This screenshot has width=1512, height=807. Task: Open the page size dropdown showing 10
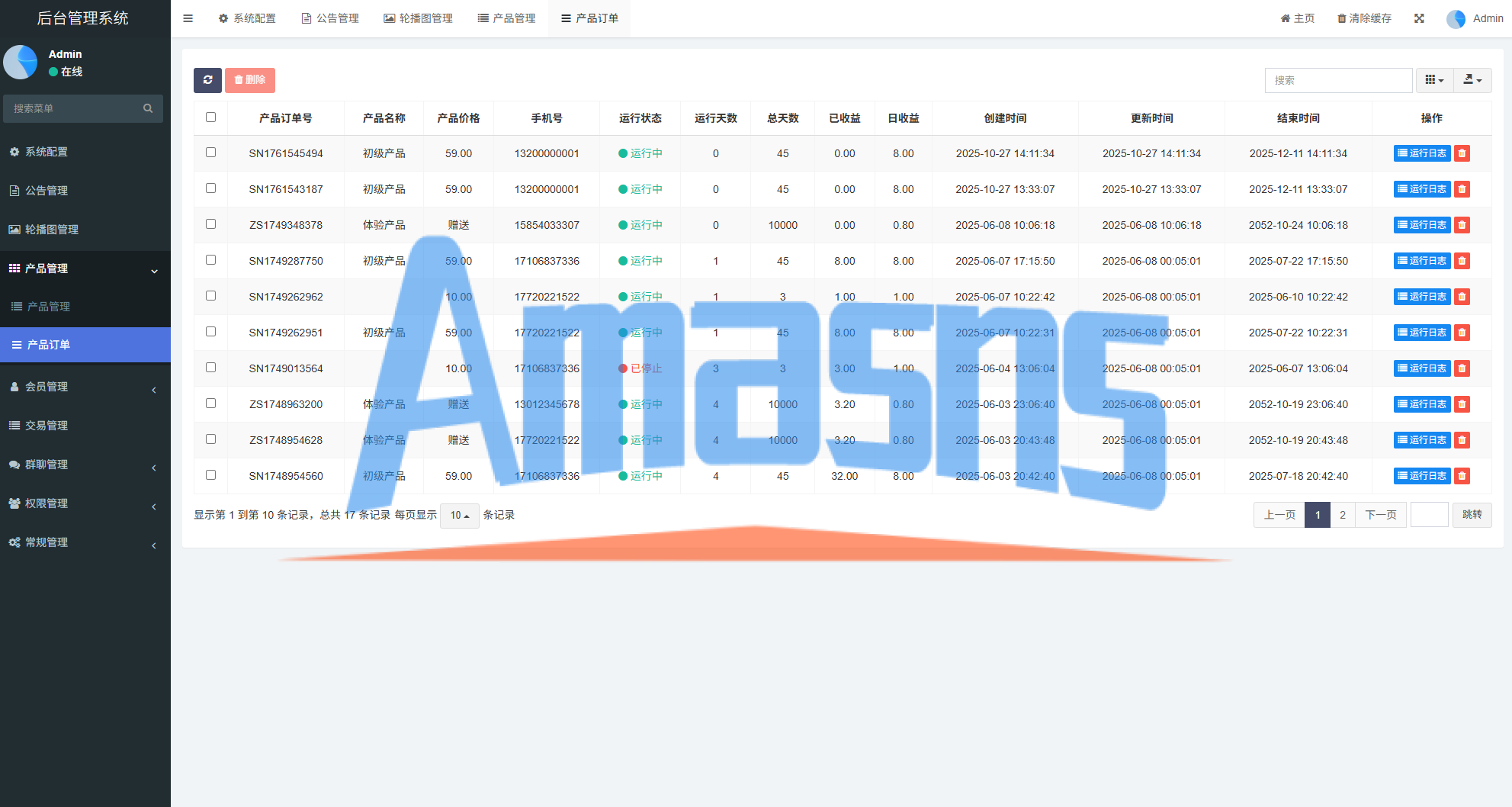[x=459, y=516]
